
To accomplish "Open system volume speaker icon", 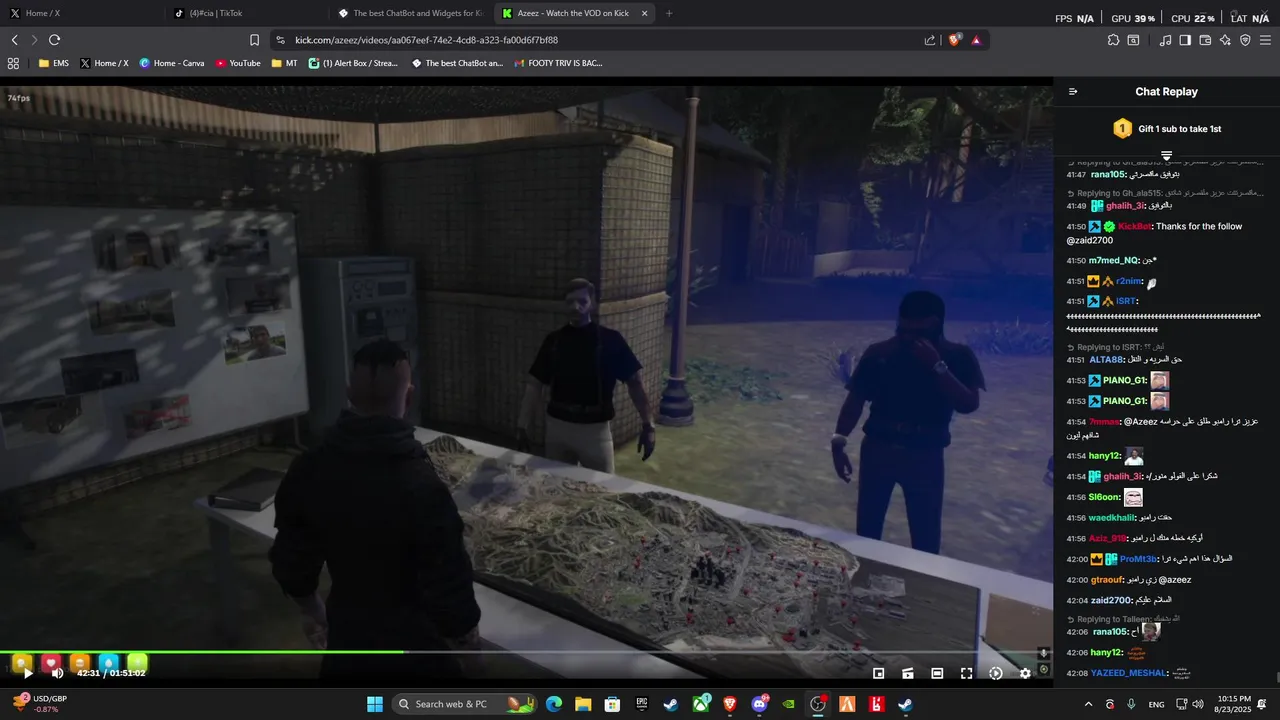I will [x=1198, y=705].
